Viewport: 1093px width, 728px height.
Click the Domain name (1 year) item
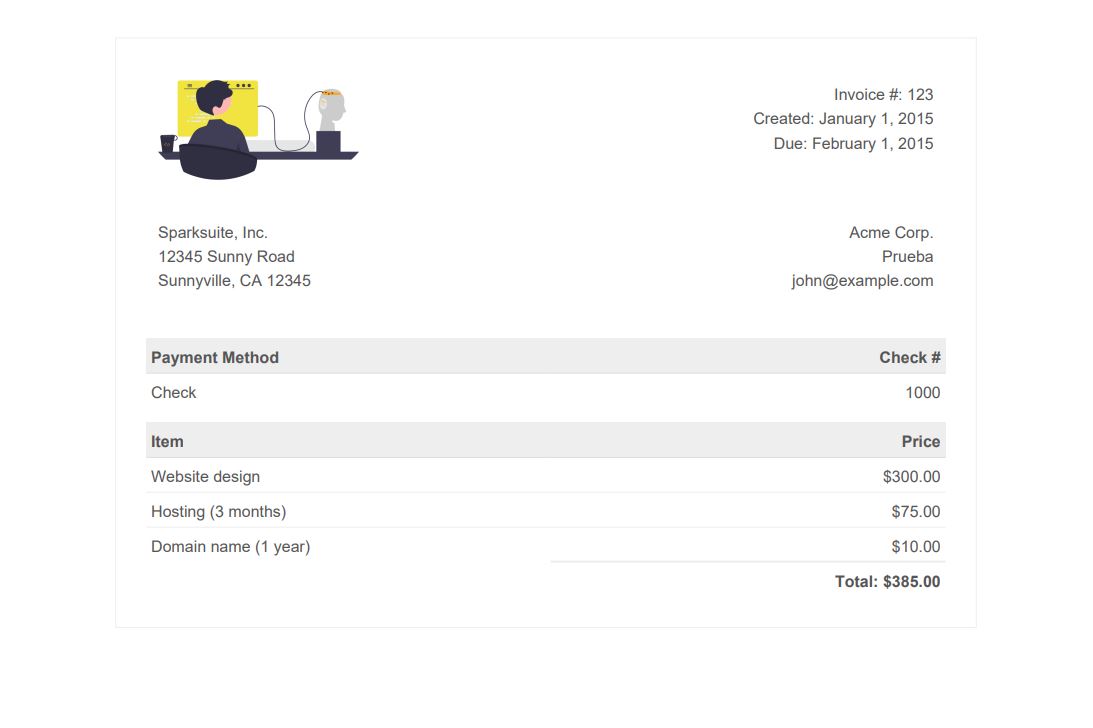(x=231, y=547)
